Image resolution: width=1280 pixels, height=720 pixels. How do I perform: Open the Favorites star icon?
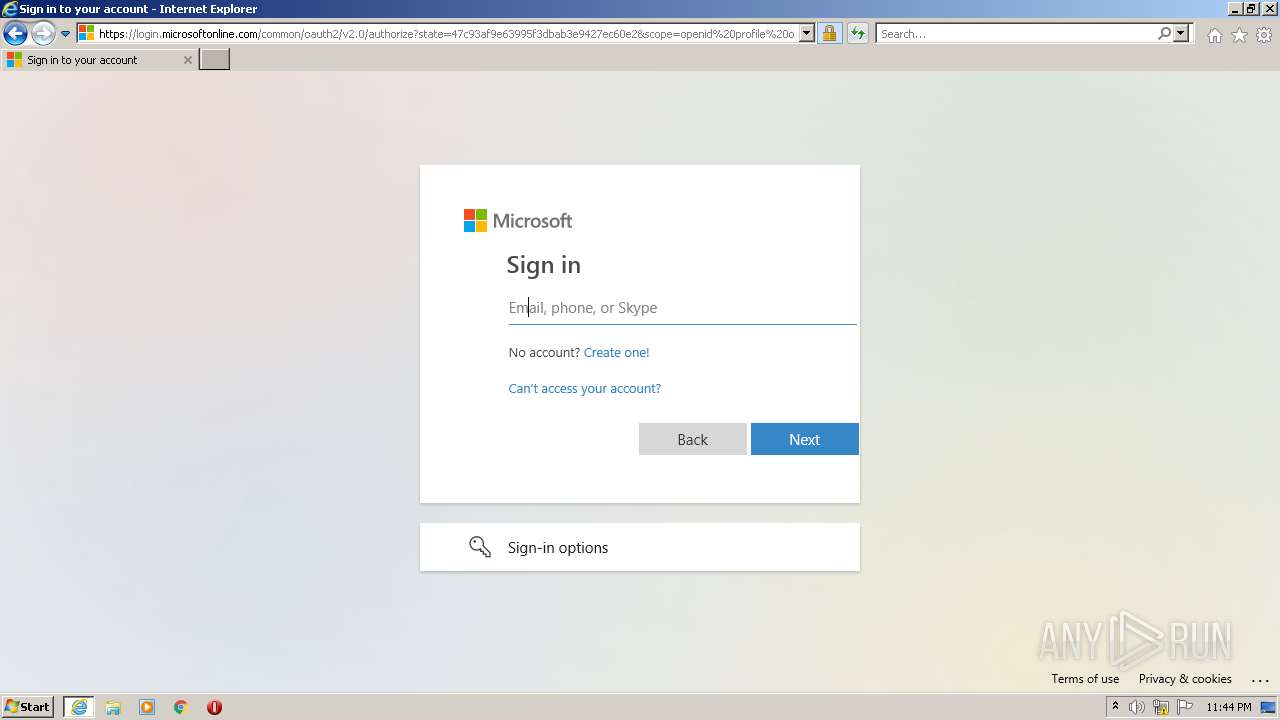click(1239, 35)
